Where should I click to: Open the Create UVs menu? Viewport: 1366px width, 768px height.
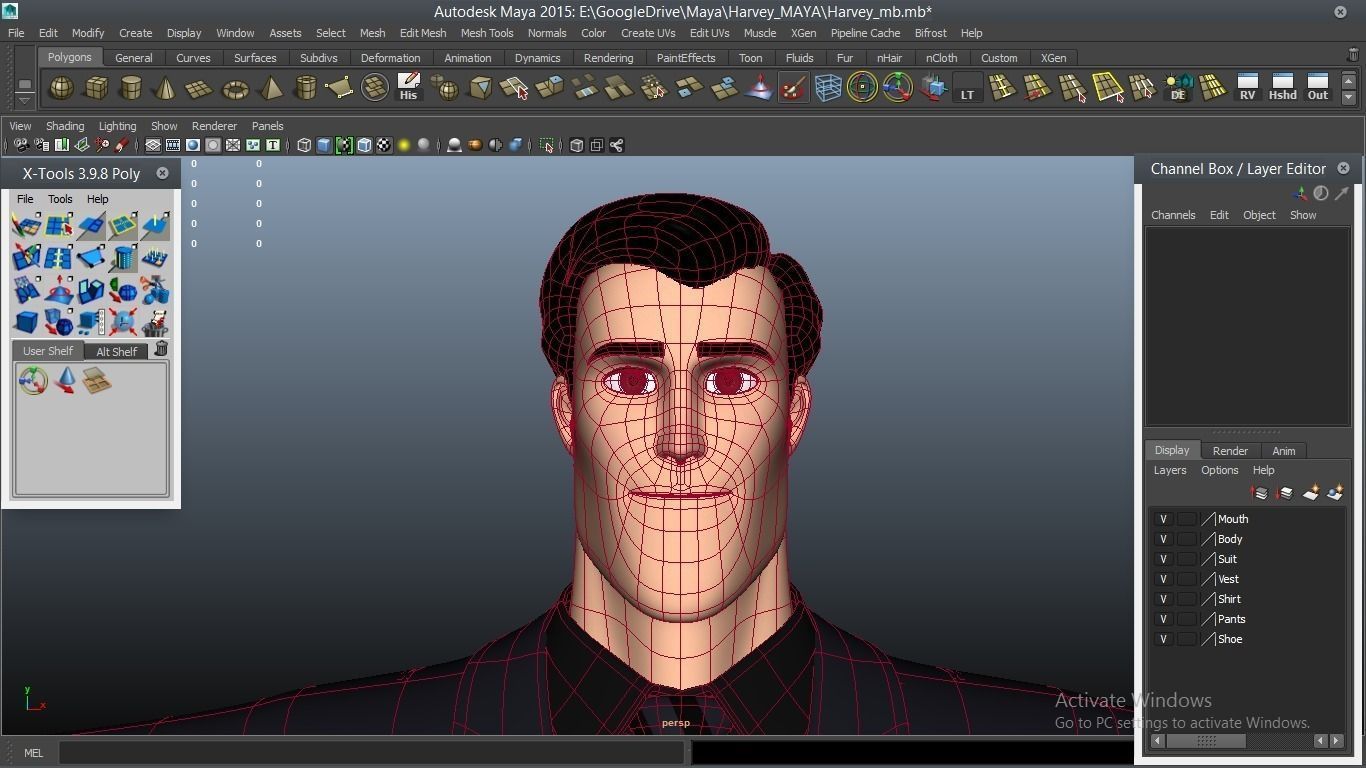point(648,33)
